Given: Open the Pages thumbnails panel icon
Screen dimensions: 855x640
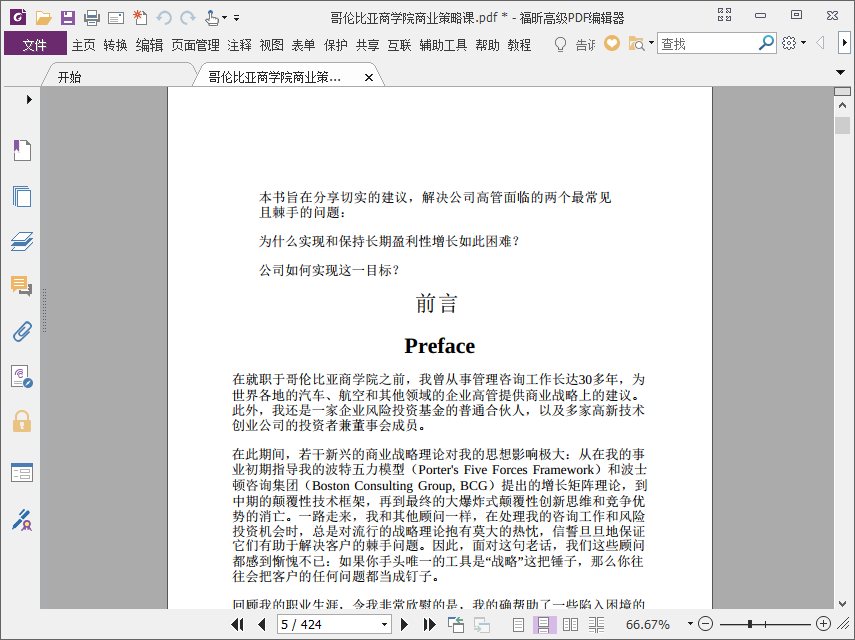Looking at the screenshot, I should (22, 196).
